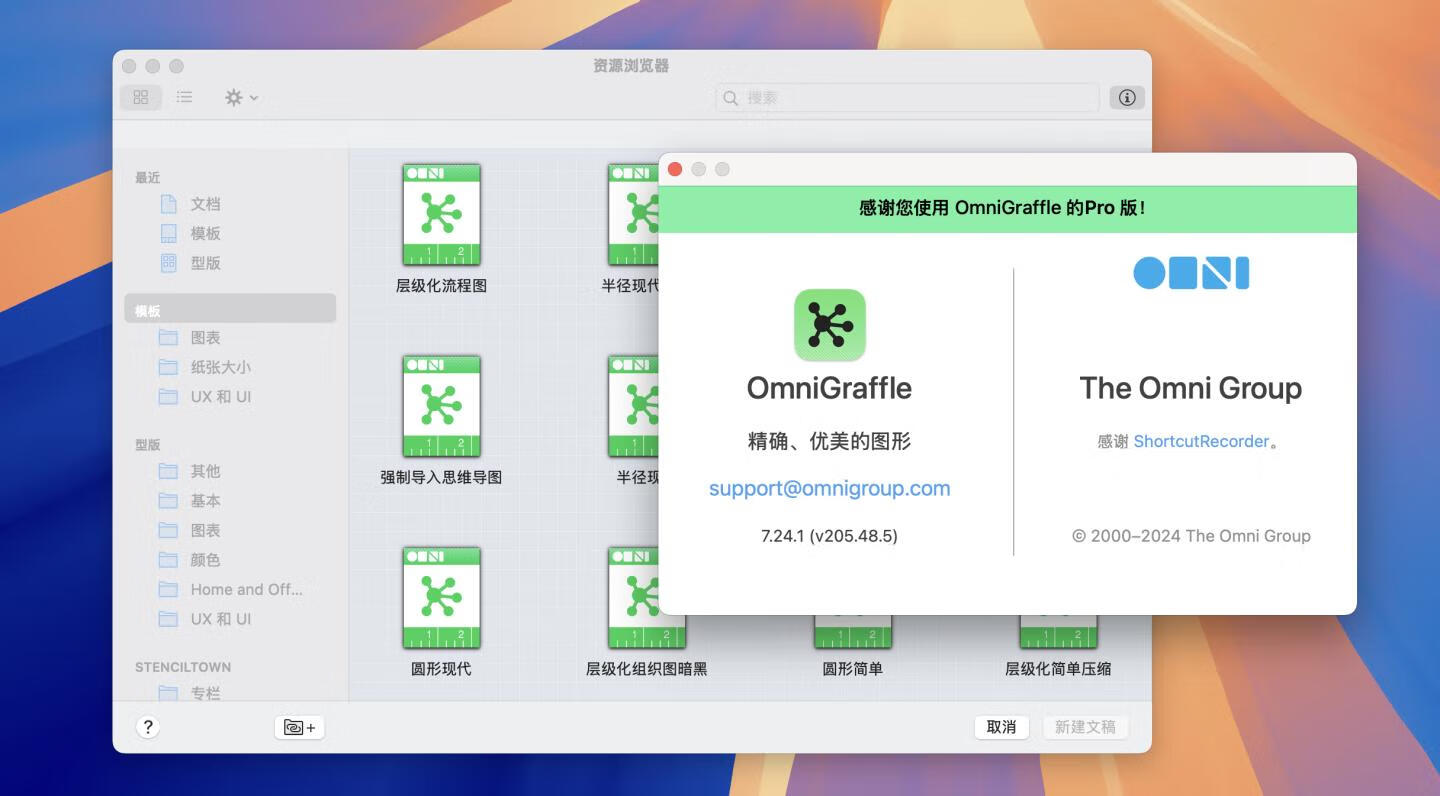Click the 层级化简单压缩 template label
This screenshot has width=1440, height=796.
pyautogui.click(x=1058, y=669)
